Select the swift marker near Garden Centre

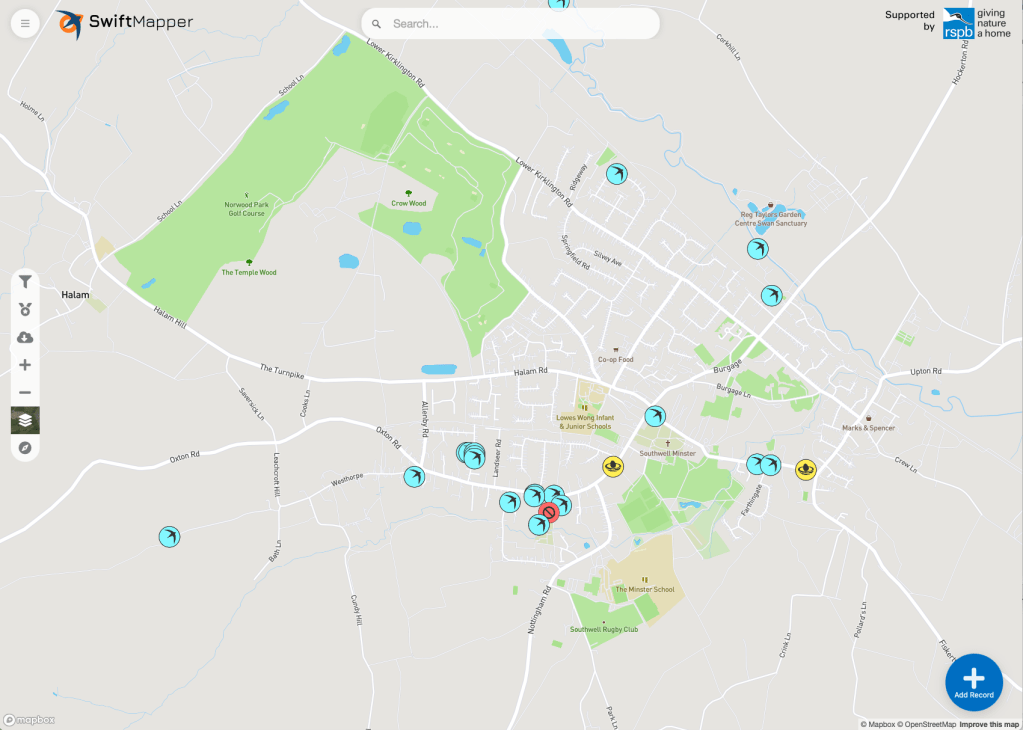[x=757, y=249]
